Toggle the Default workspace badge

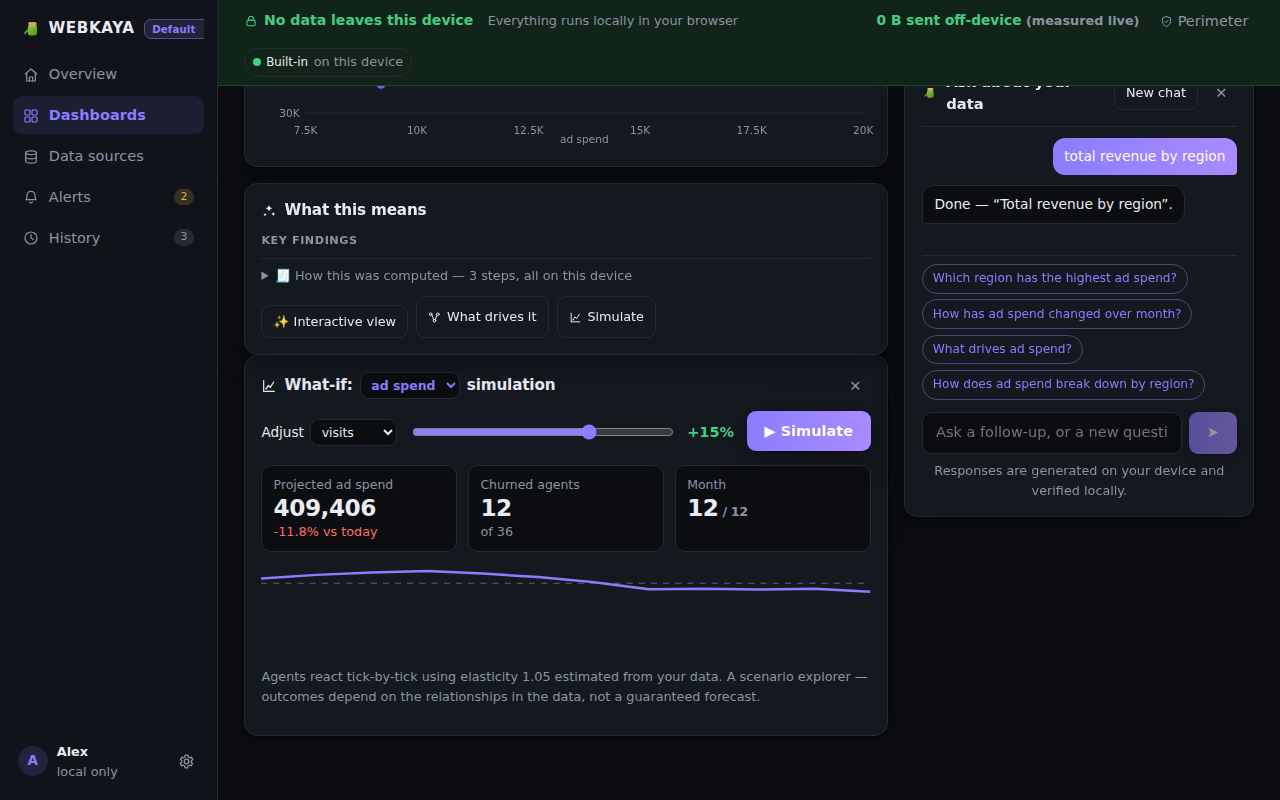click(174, 29)
